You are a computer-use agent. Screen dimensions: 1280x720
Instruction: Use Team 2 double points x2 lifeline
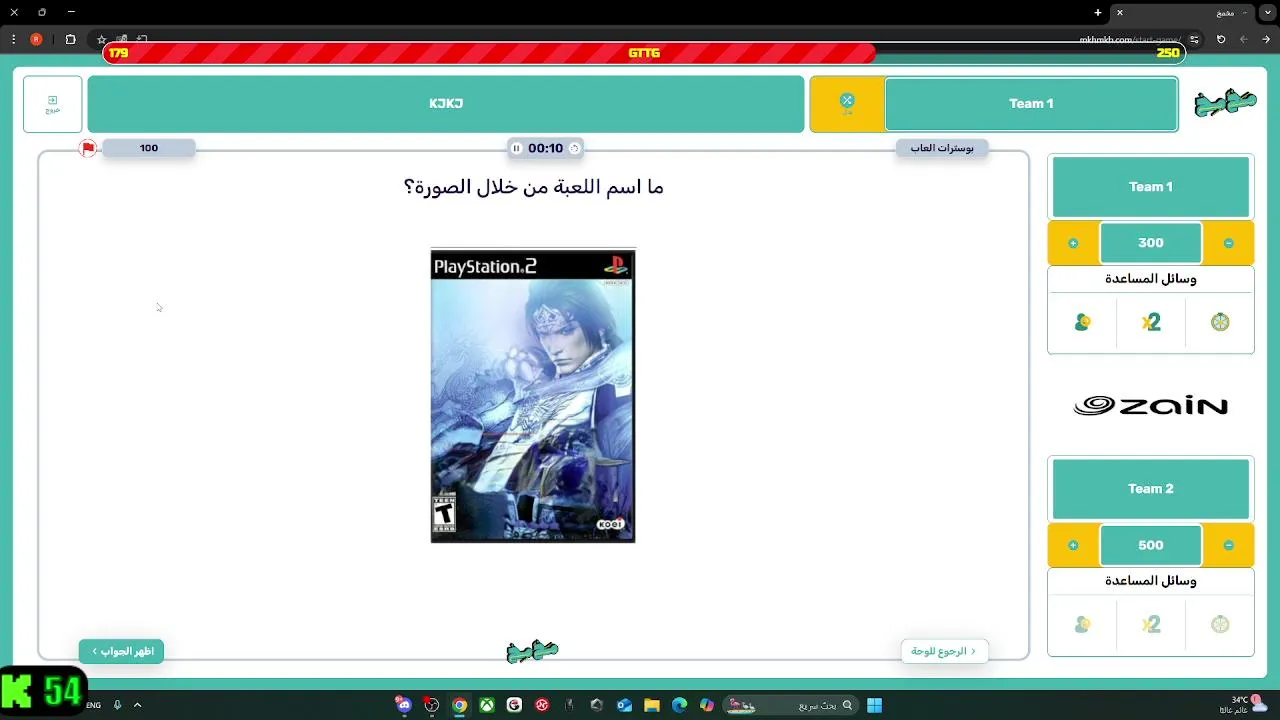click(x=1151, y=624)
